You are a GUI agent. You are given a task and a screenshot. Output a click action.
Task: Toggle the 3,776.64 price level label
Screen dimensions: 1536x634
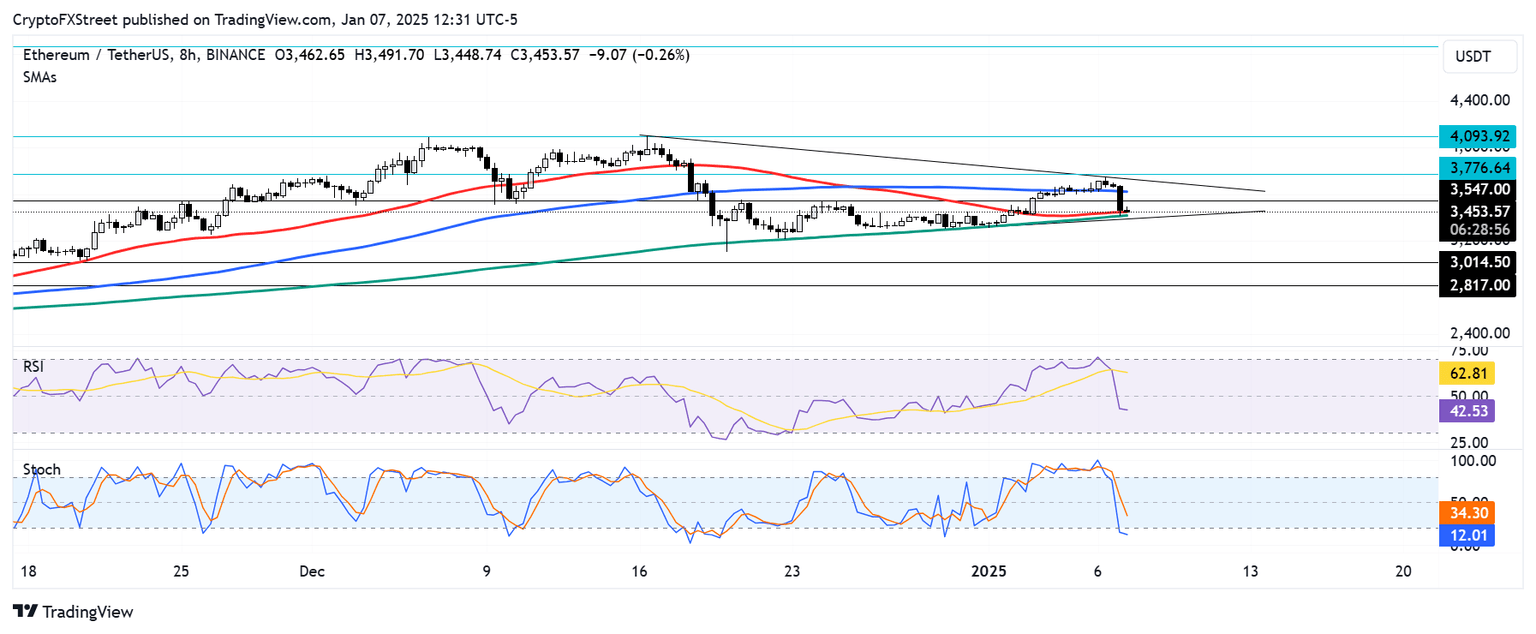click(x=1478, y=168)
